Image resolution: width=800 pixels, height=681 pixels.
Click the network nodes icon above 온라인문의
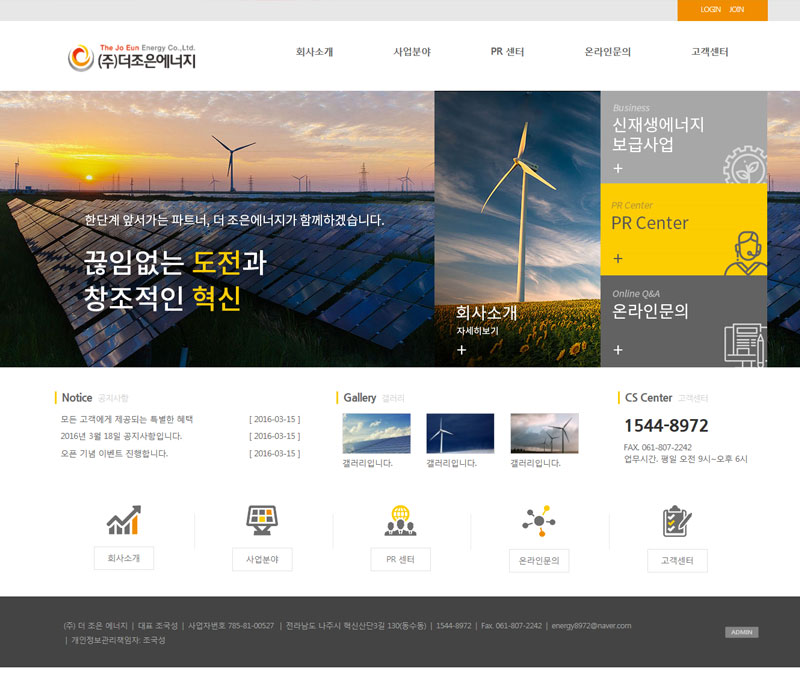(x=538, y=520)
